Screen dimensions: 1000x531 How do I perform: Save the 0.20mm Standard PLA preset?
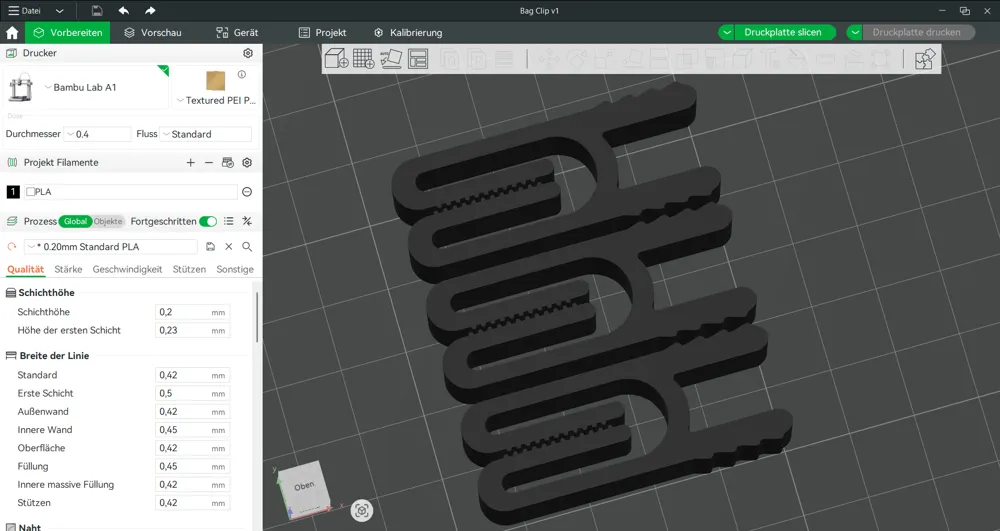(210, 247)
